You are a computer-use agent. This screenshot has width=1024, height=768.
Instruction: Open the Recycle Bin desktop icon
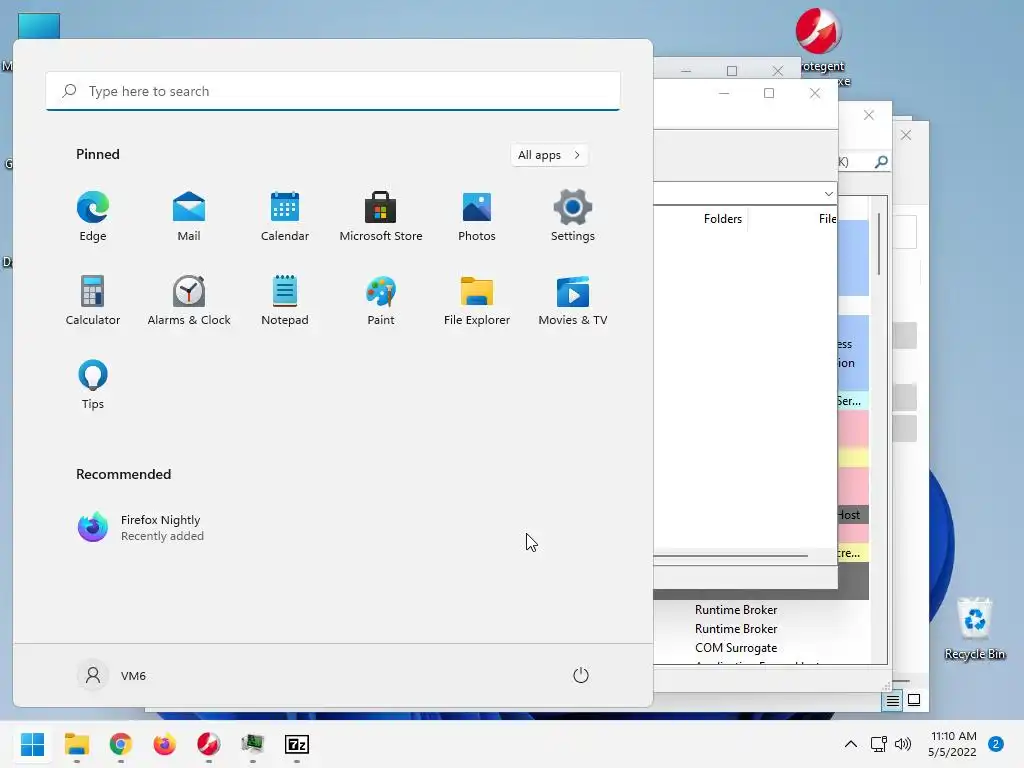click(x=974, y=629)
